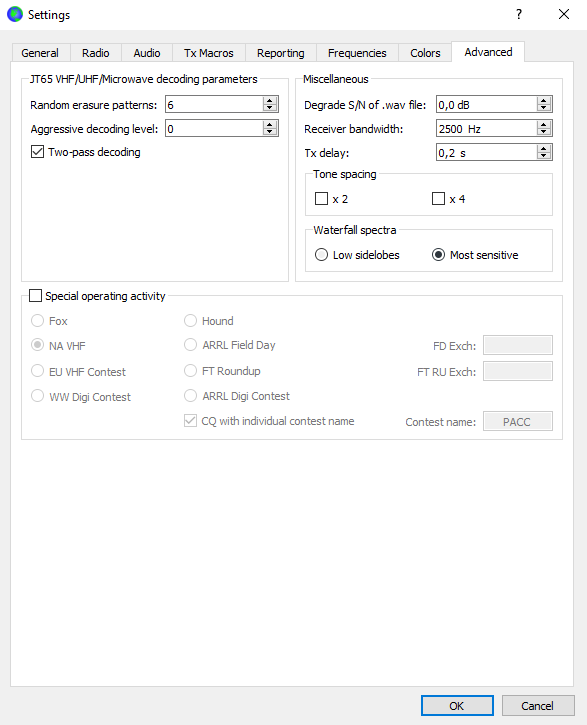Open the Radio tab

96,53
